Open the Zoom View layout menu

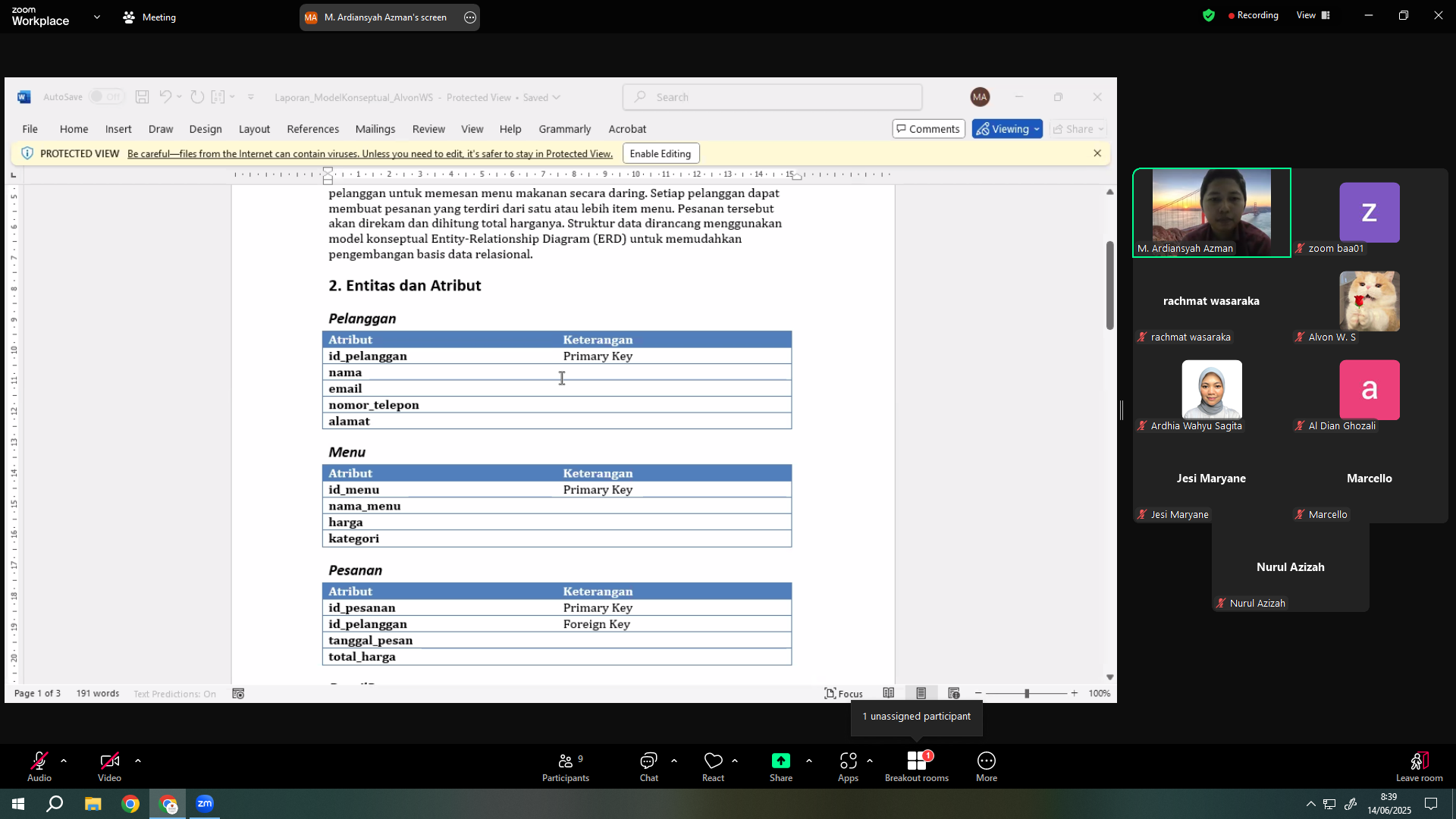click(1313, 15)
